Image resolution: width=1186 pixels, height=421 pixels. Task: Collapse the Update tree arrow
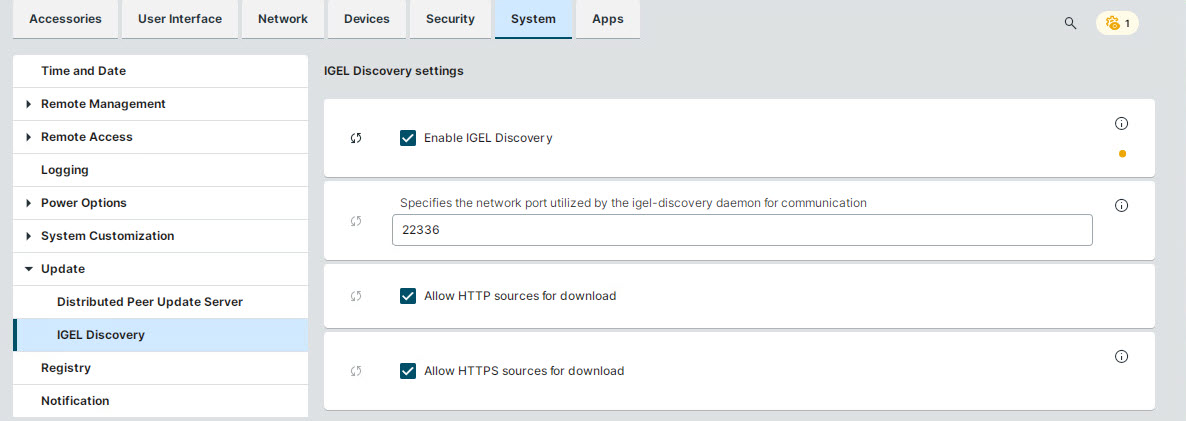click(x=29, y=269)
